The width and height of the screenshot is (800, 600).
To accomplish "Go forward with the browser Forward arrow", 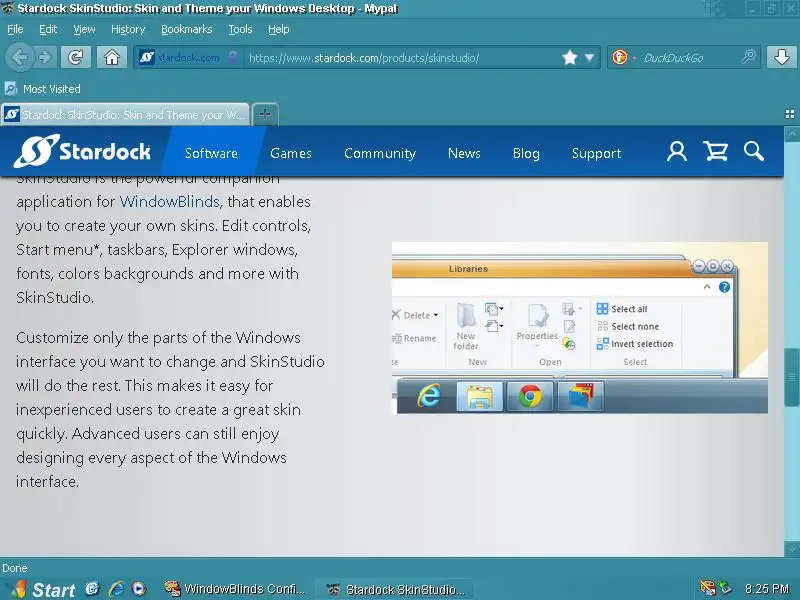I will 45,57.
